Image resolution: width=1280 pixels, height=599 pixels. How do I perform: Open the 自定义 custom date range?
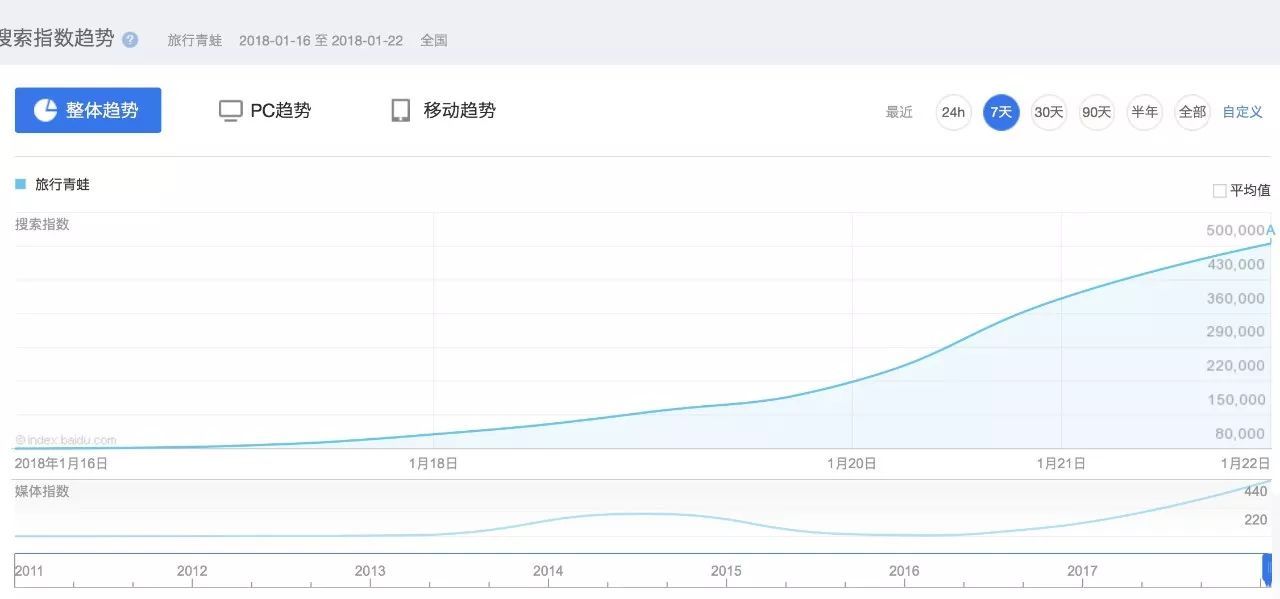(1243, 112)
